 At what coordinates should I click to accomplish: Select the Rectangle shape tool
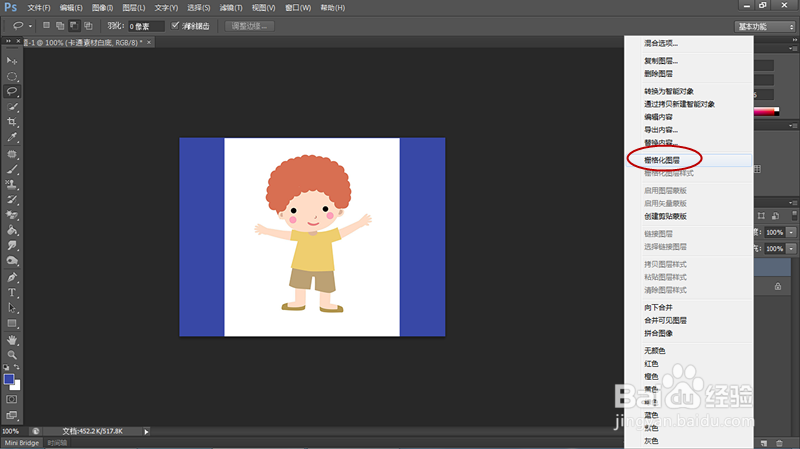coord(12,323)
